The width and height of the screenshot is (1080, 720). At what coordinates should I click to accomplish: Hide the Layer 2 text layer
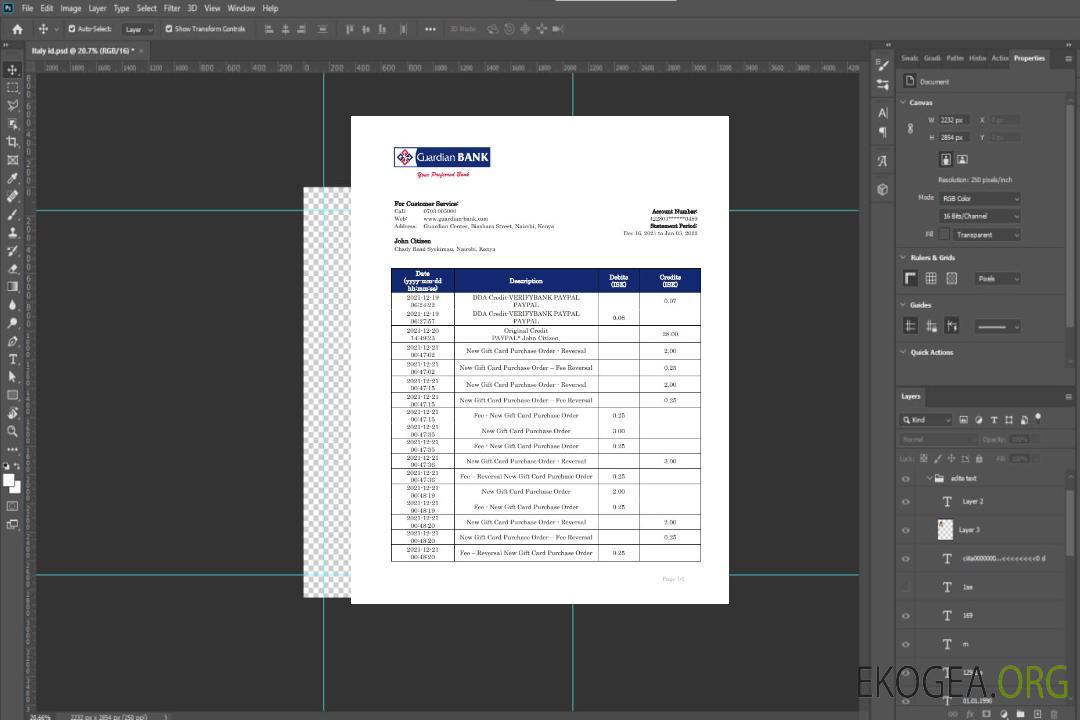(906, 502)
